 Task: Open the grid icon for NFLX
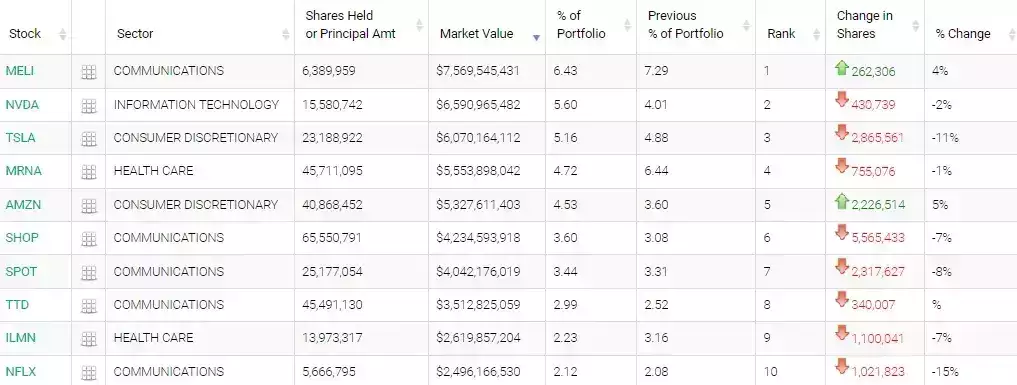(x=89, y=373)
